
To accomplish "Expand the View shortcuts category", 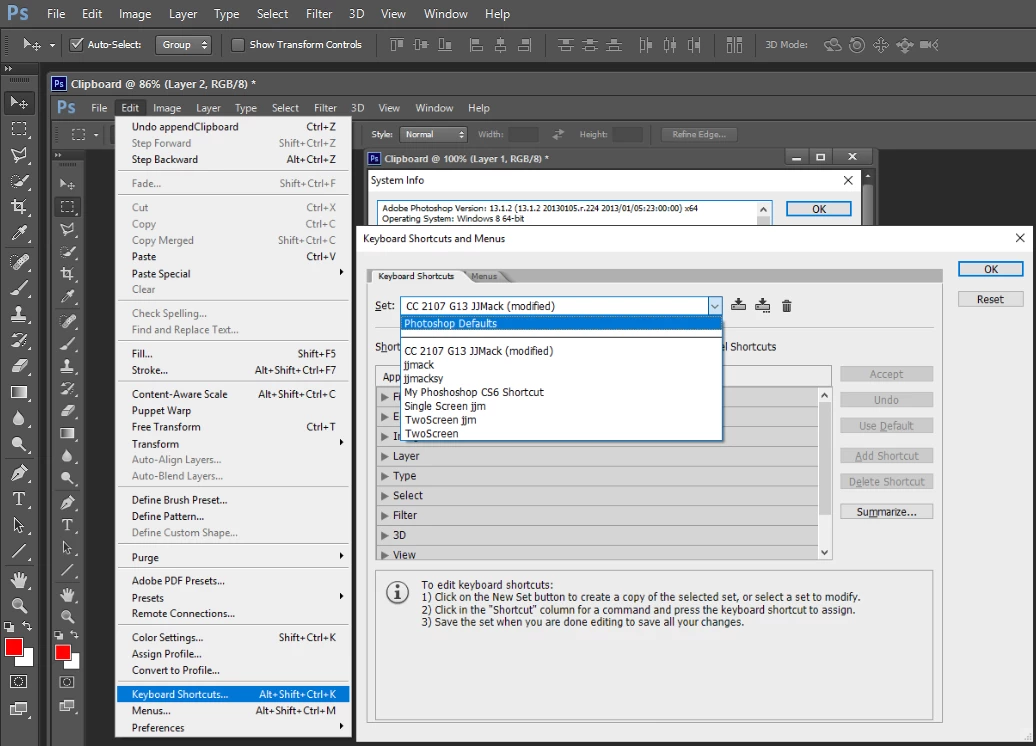I will click(x=385, y=554).
